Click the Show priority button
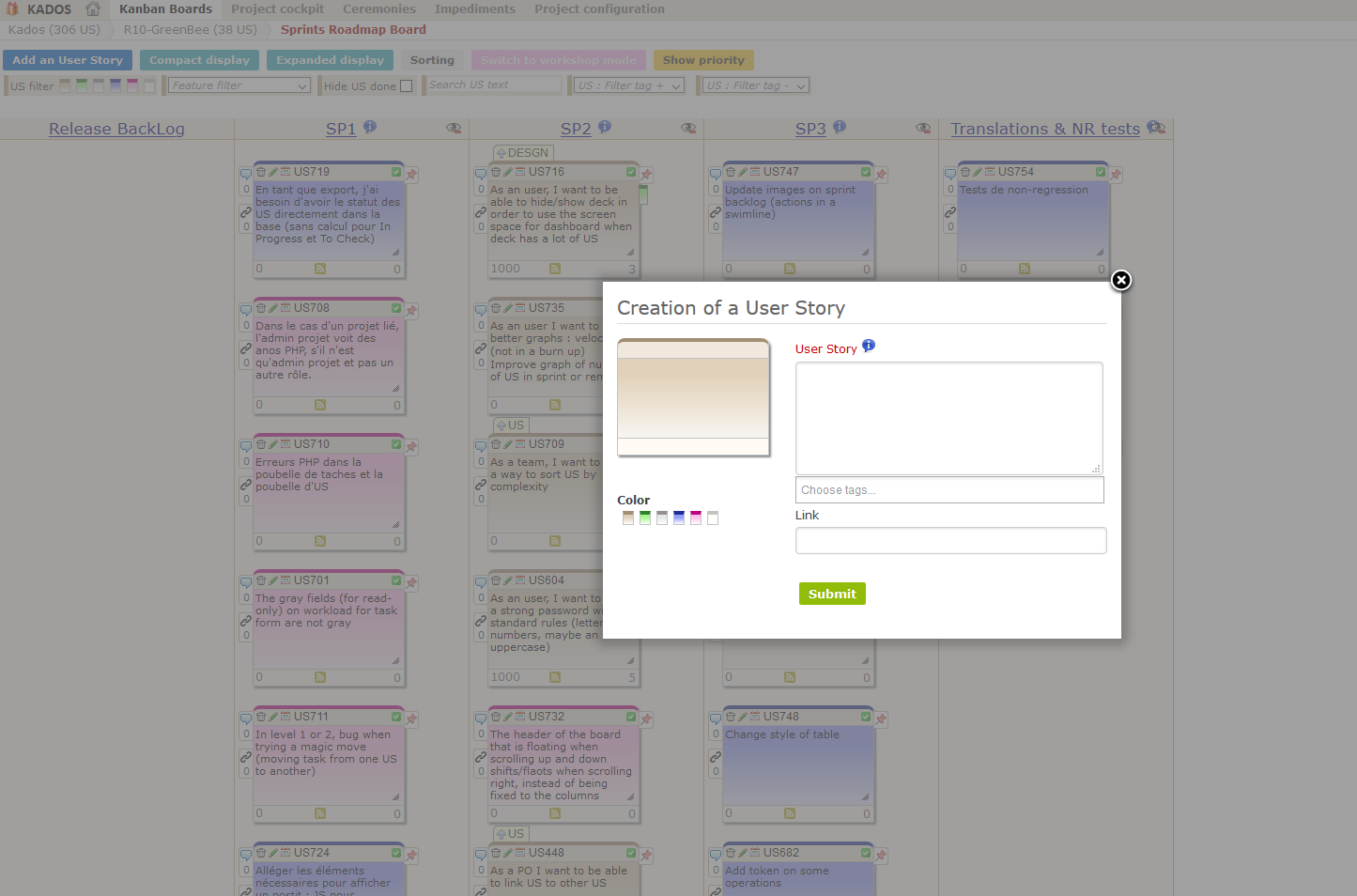This screenshot has width=1357, height=896. [x=703, y=60]
